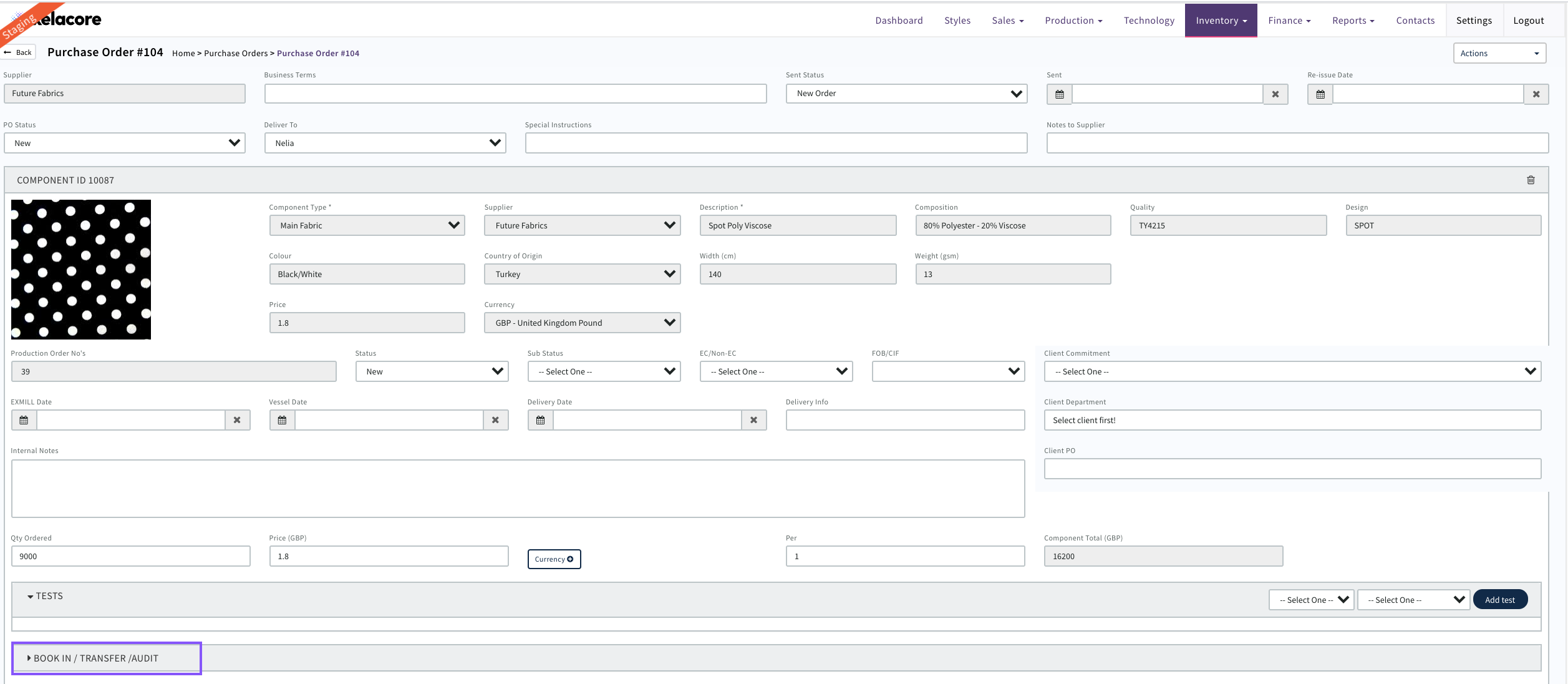Expand the Book In / Transfer / Audit section

(94, 658)
